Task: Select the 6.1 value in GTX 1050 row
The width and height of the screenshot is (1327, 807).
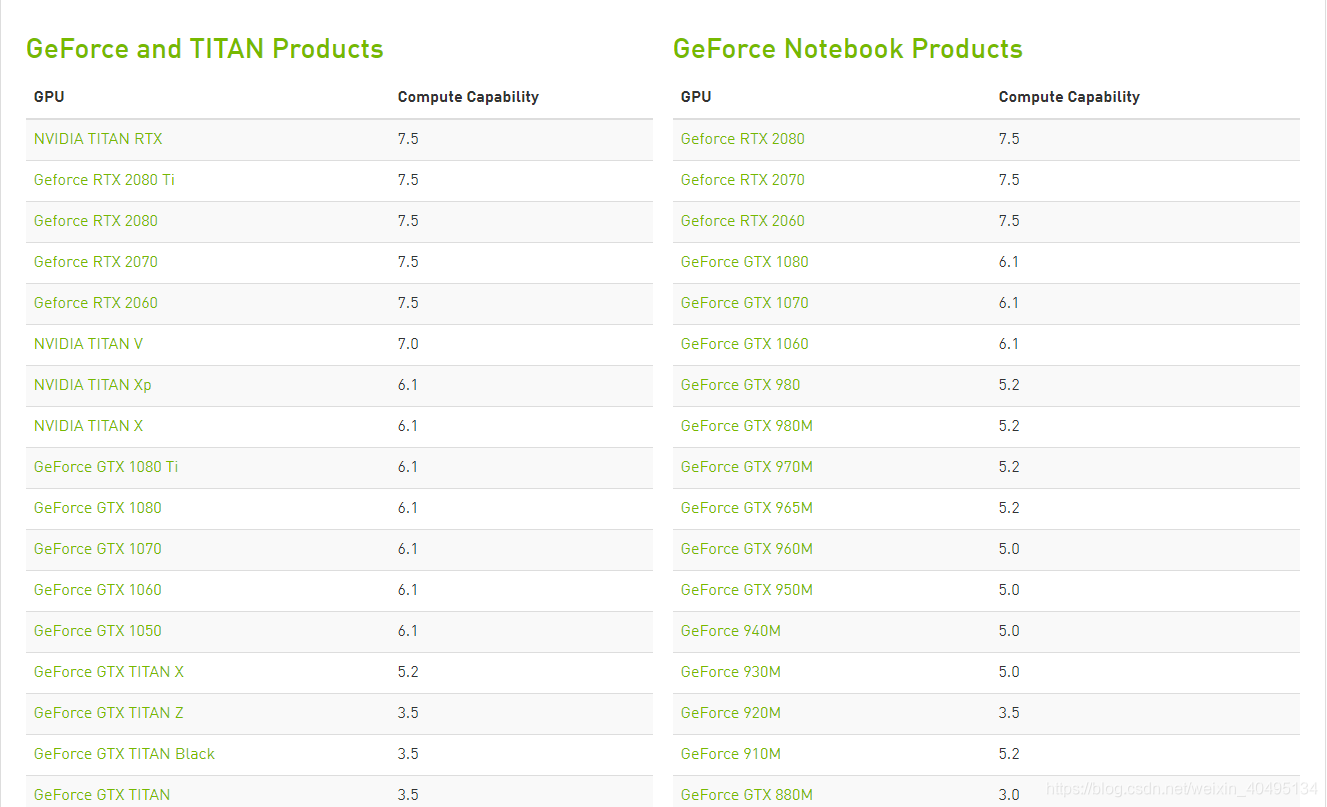Action: pyautogui.click(x=408, y=631)
